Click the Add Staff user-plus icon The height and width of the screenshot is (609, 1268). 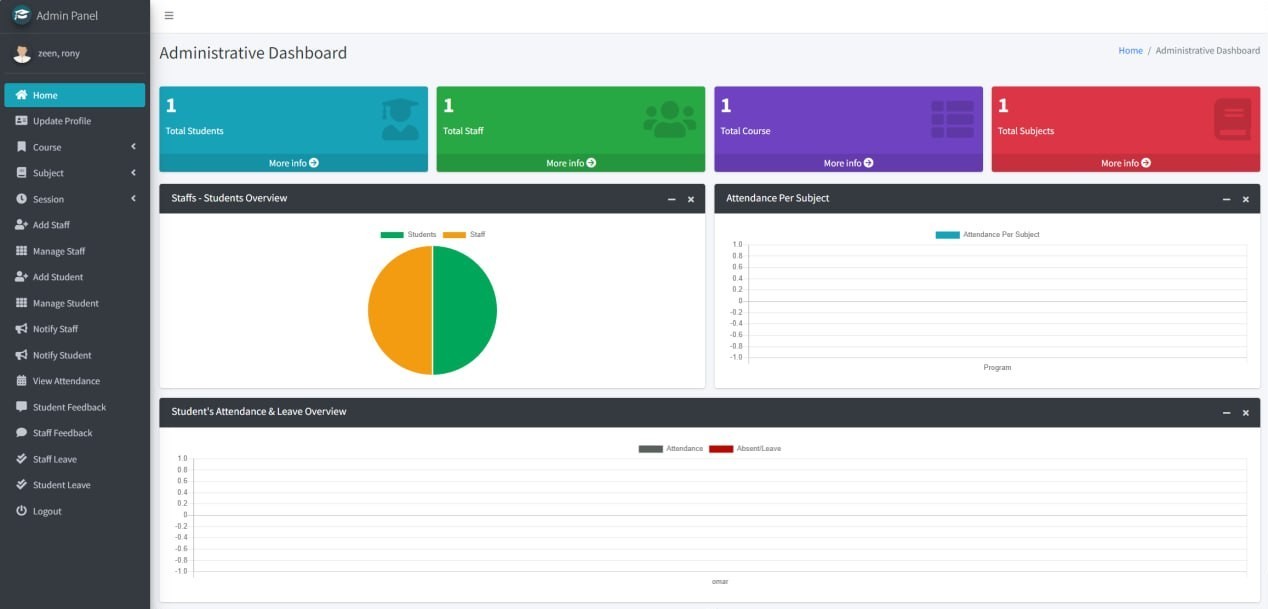[21, 225]
